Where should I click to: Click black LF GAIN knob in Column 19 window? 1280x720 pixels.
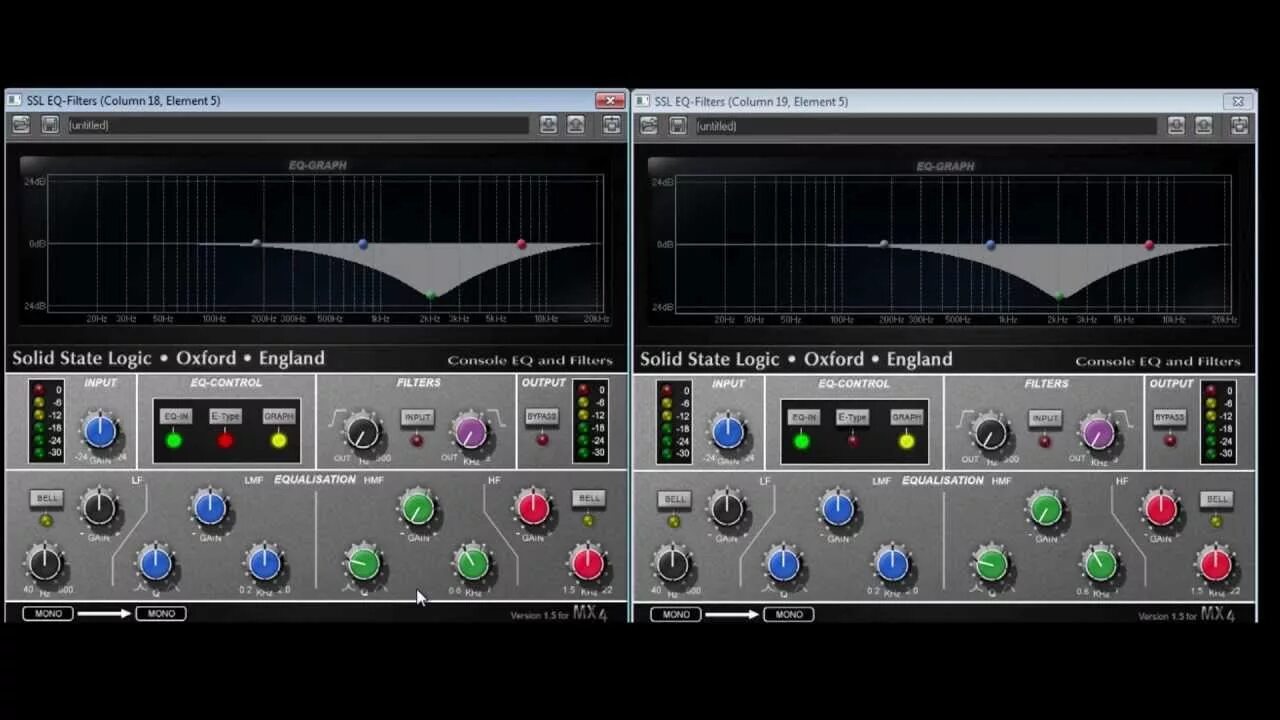click(x=727, y=509)
